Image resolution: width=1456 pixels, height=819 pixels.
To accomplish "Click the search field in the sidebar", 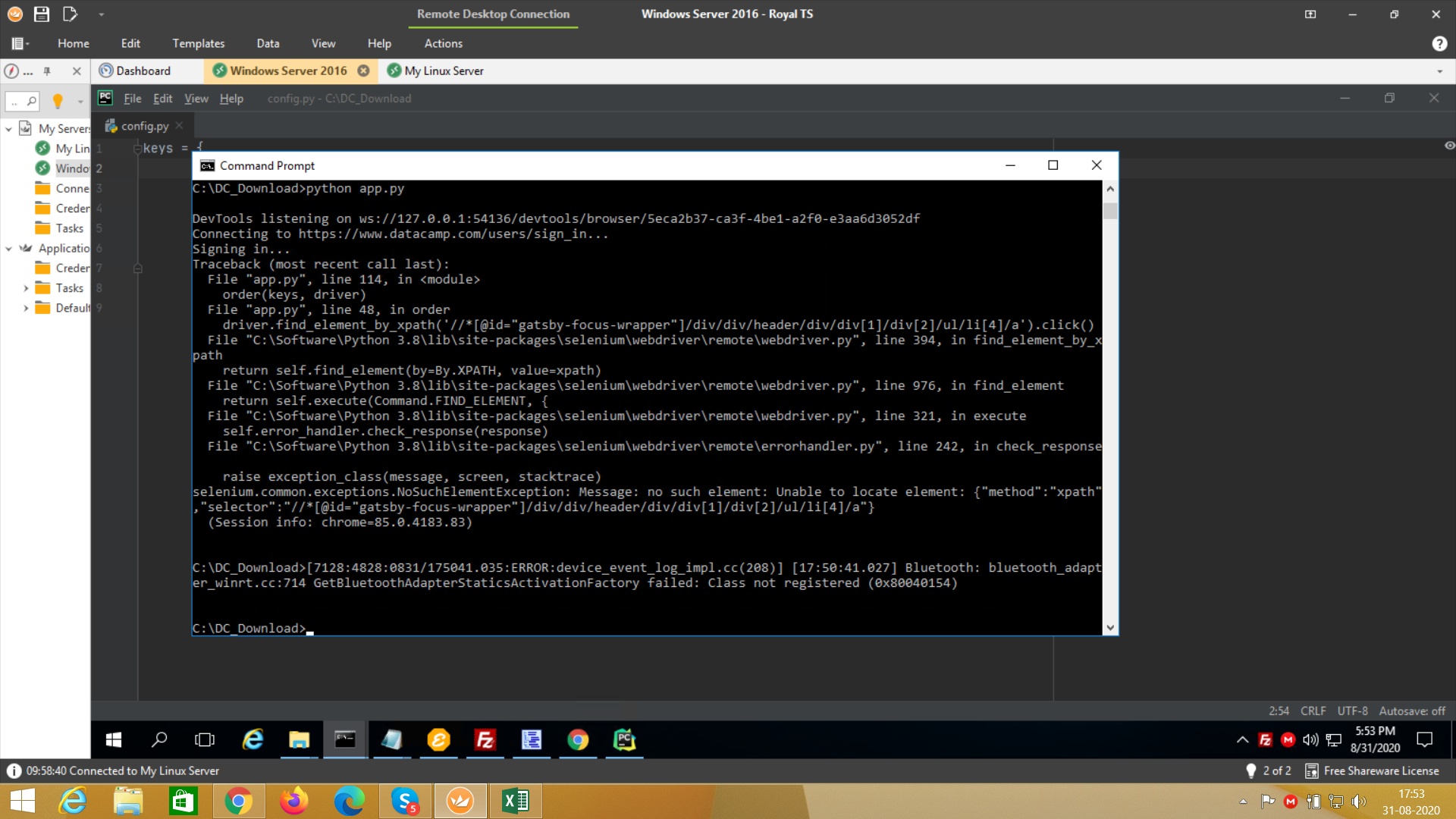I will (21, 101).
